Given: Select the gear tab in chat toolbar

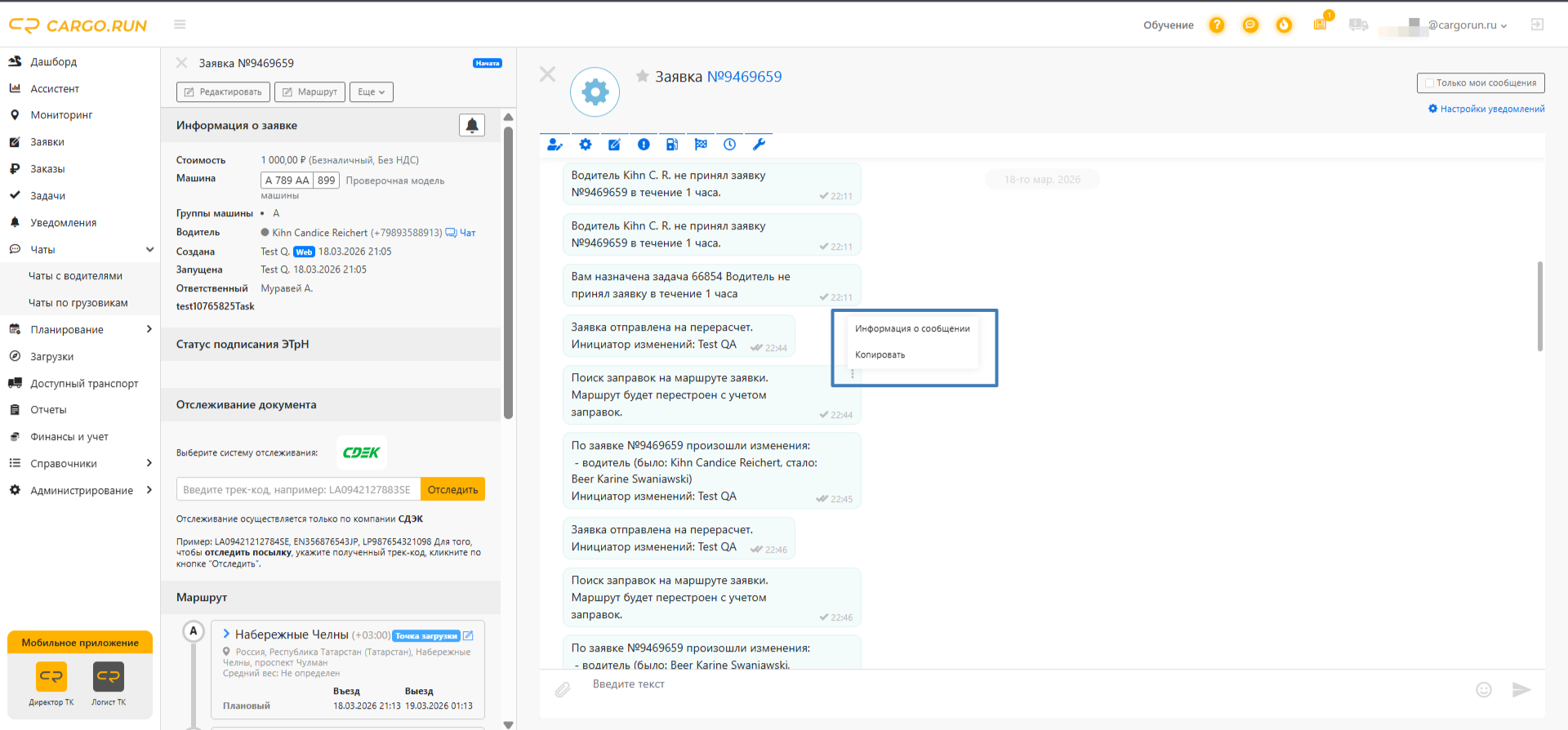Looking at the screenshot, I should pyautogui.click(x=586, y=145).
